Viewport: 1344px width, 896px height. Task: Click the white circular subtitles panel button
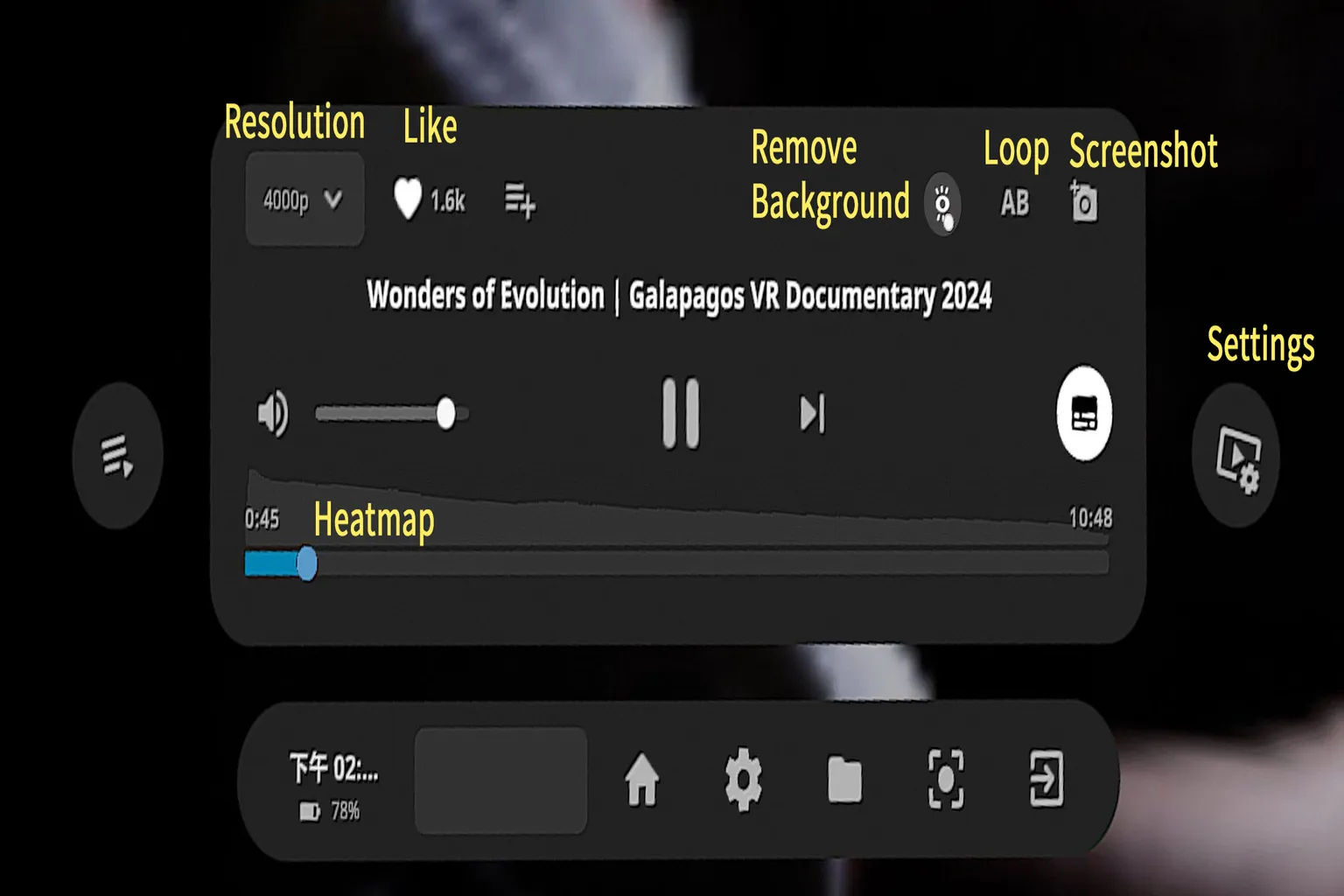tap(1084, 413)
